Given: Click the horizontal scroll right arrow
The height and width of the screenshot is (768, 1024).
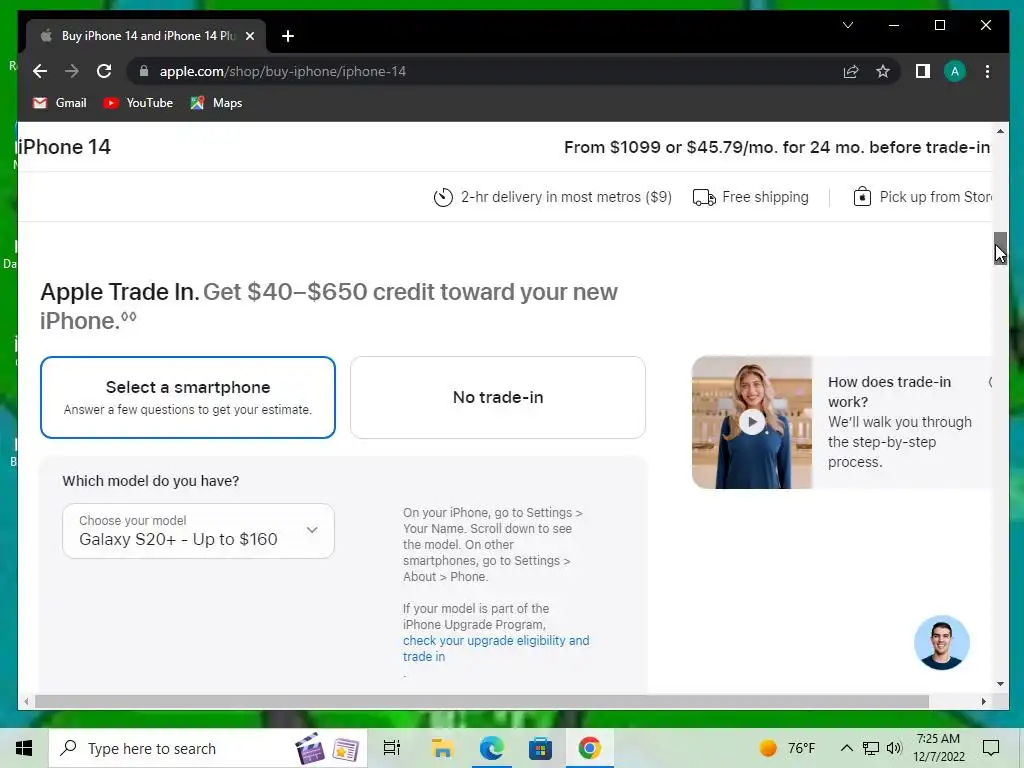Looking at the screenshot, I should point(984,701).
